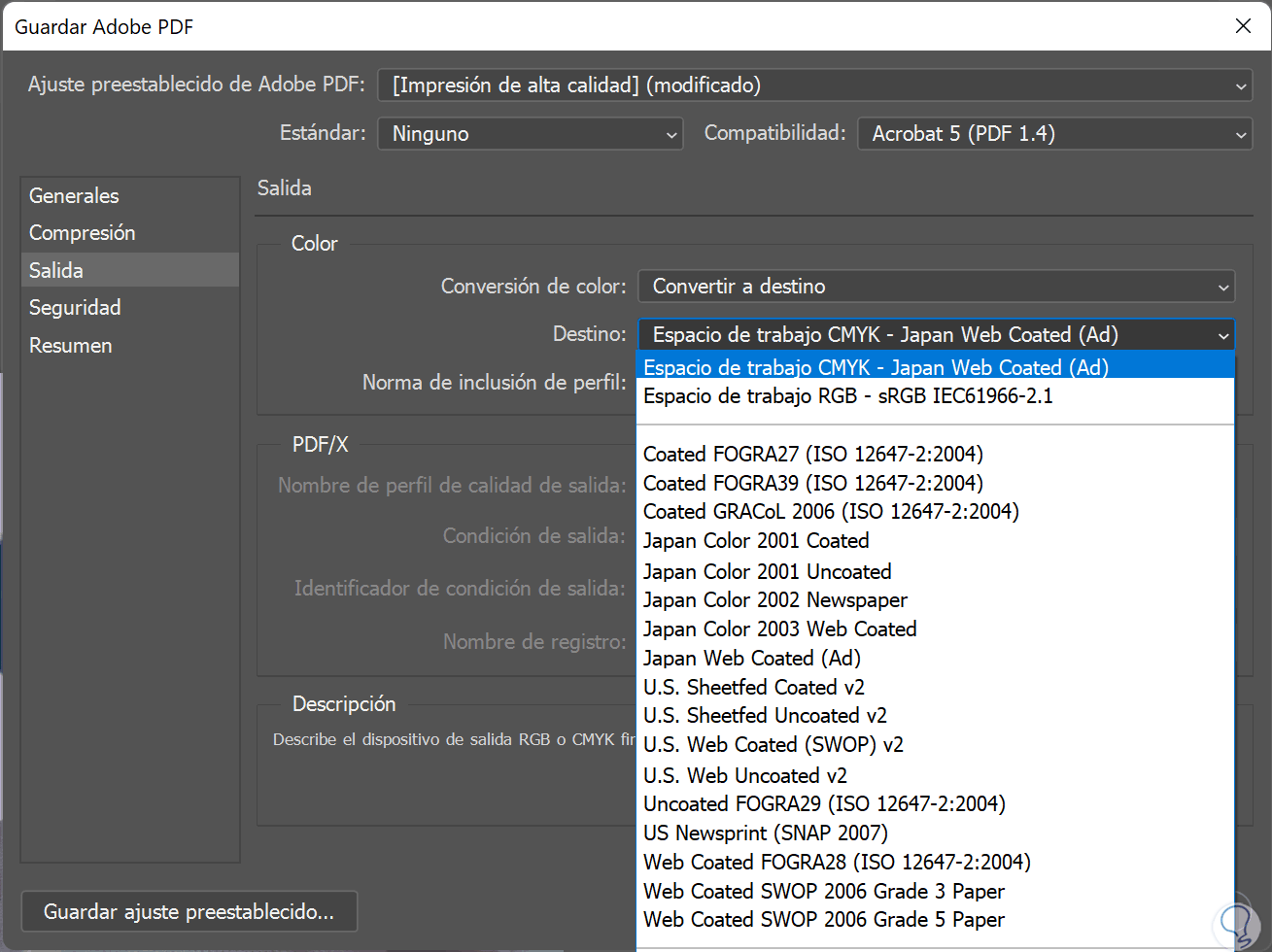Pick Web Coated SWOP 2006 Grade 5 Paper
The height and width of the screenshot is (952, 1272).
coord(823,920)
